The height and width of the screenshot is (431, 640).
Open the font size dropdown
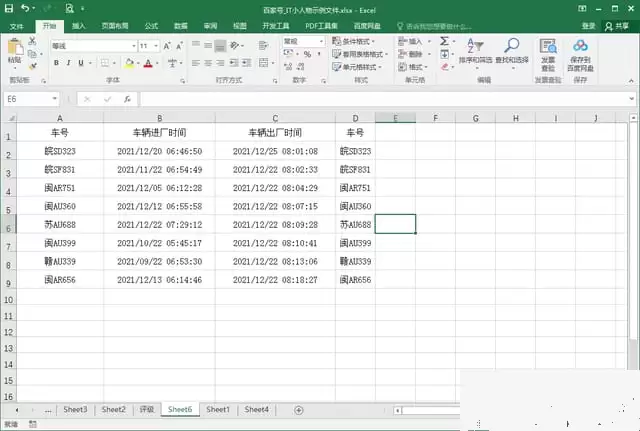pos(156,46)
